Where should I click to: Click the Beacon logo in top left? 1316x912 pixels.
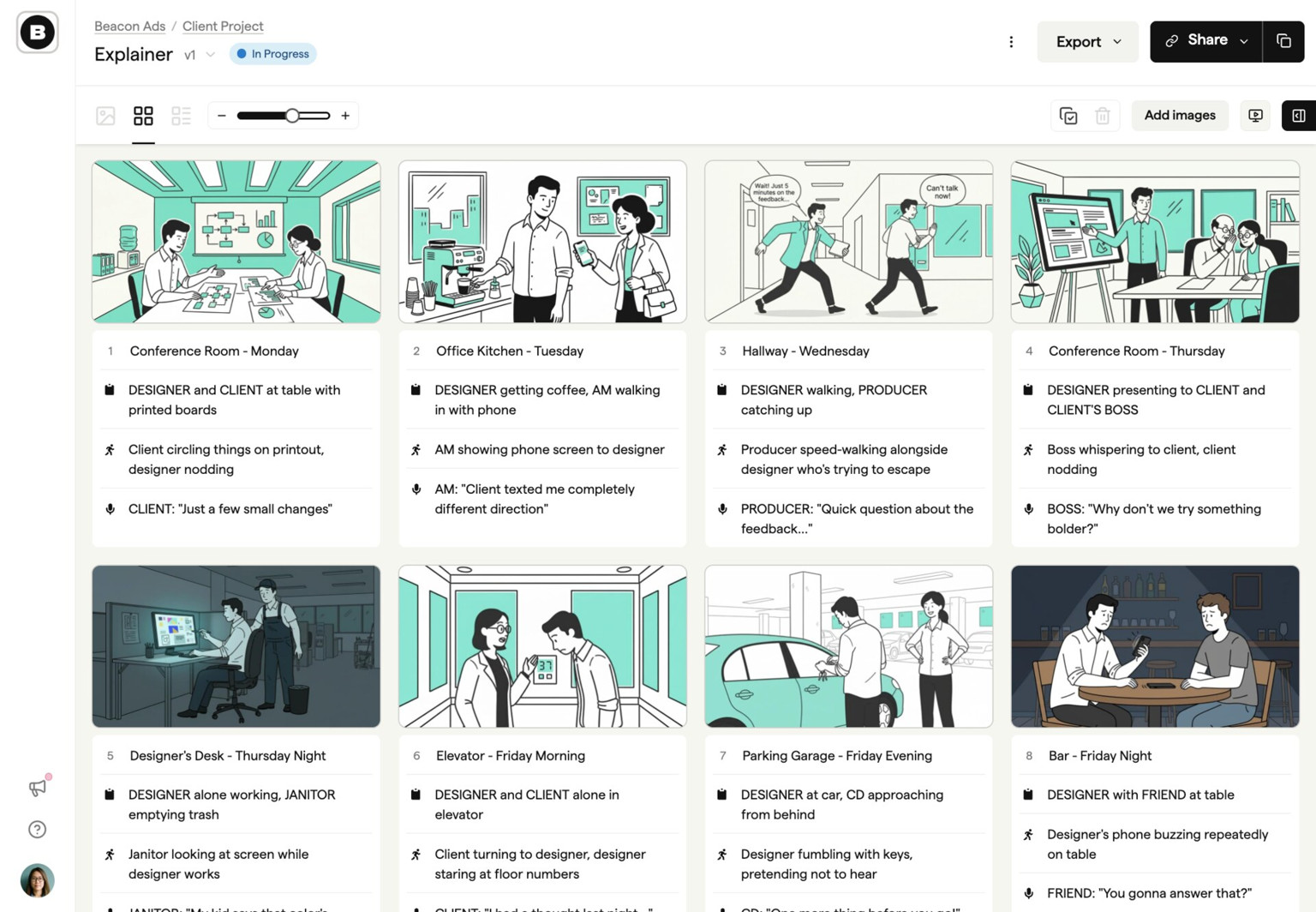37,32
